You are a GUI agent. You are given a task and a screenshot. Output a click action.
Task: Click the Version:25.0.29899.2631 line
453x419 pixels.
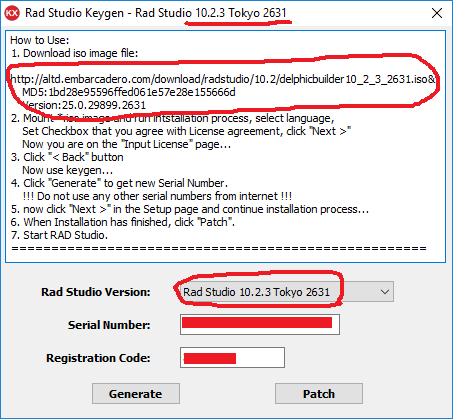[84, 105]
